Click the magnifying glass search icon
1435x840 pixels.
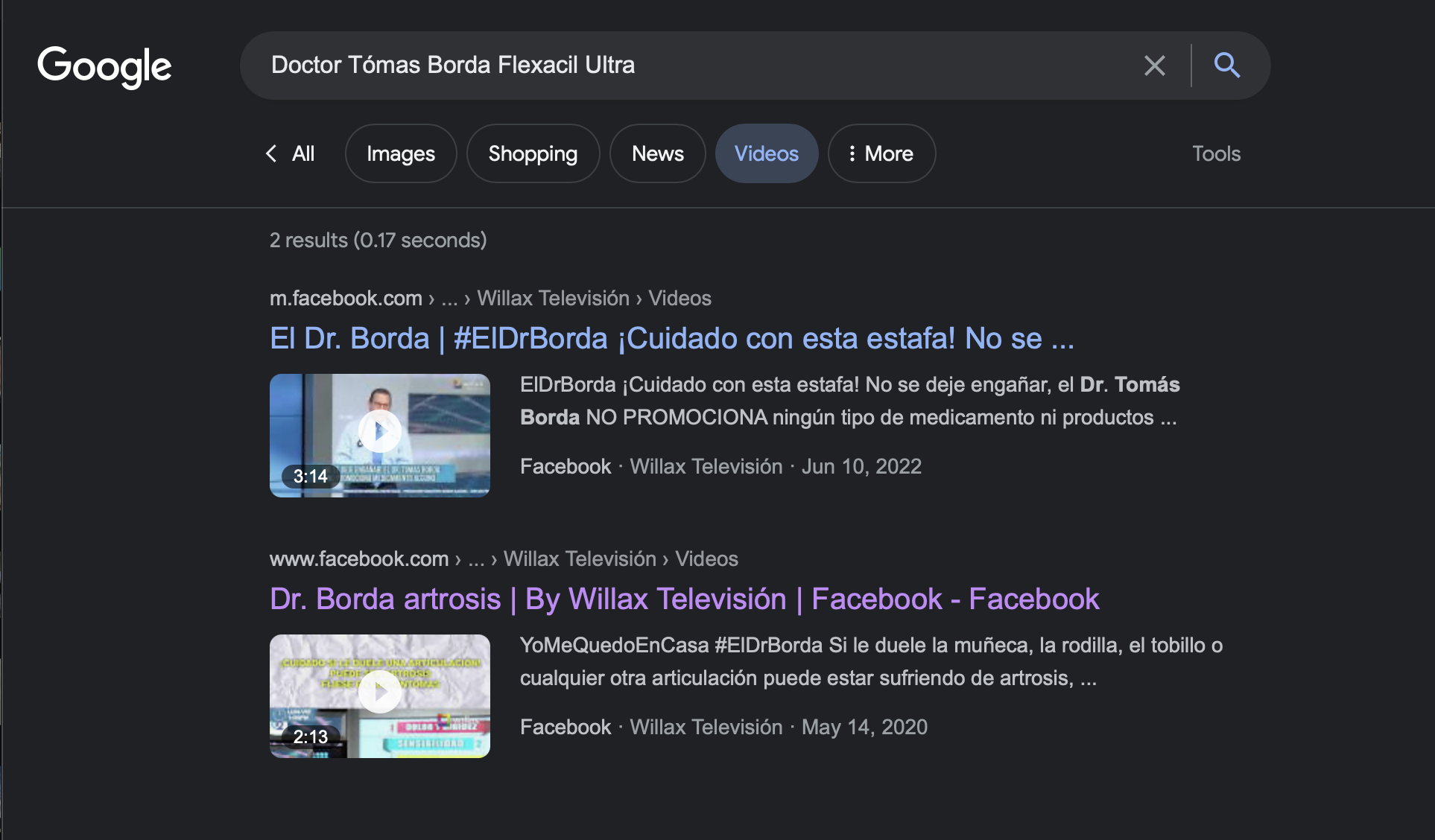[1226, 66]
